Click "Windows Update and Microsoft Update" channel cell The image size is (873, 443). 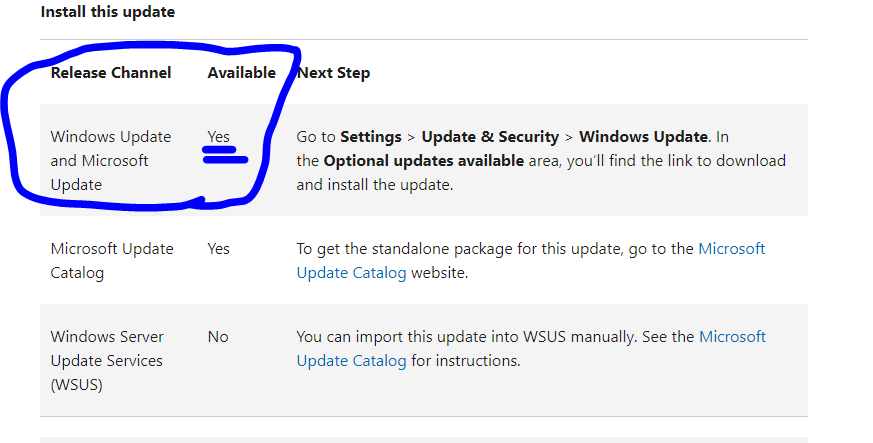tap(111, 160)
